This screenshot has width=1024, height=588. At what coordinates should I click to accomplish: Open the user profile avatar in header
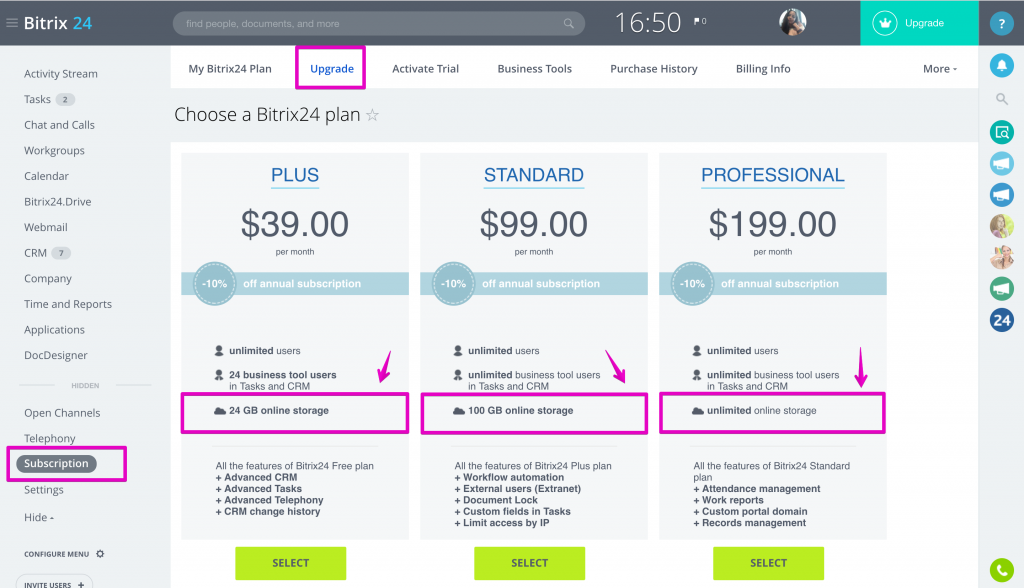[792, 22]
